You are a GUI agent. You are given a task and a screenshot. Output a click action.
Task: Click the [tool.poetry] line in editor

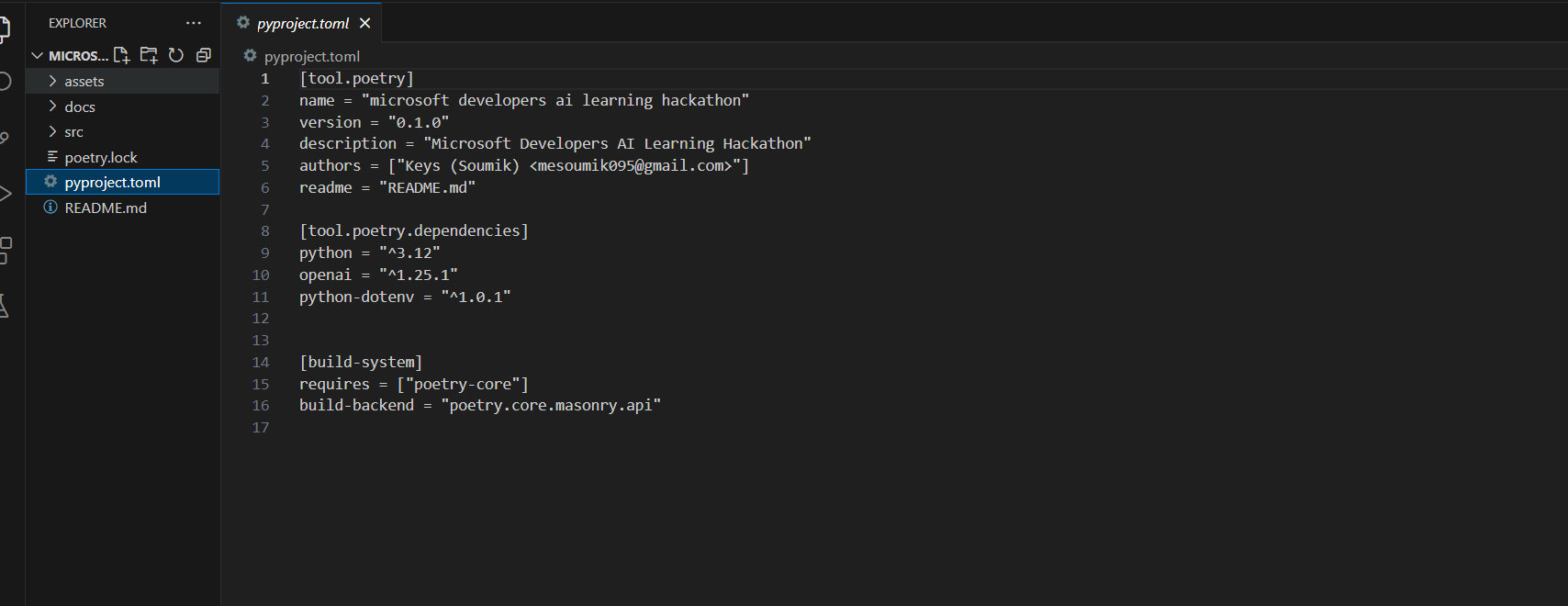(x=356, y=78)
